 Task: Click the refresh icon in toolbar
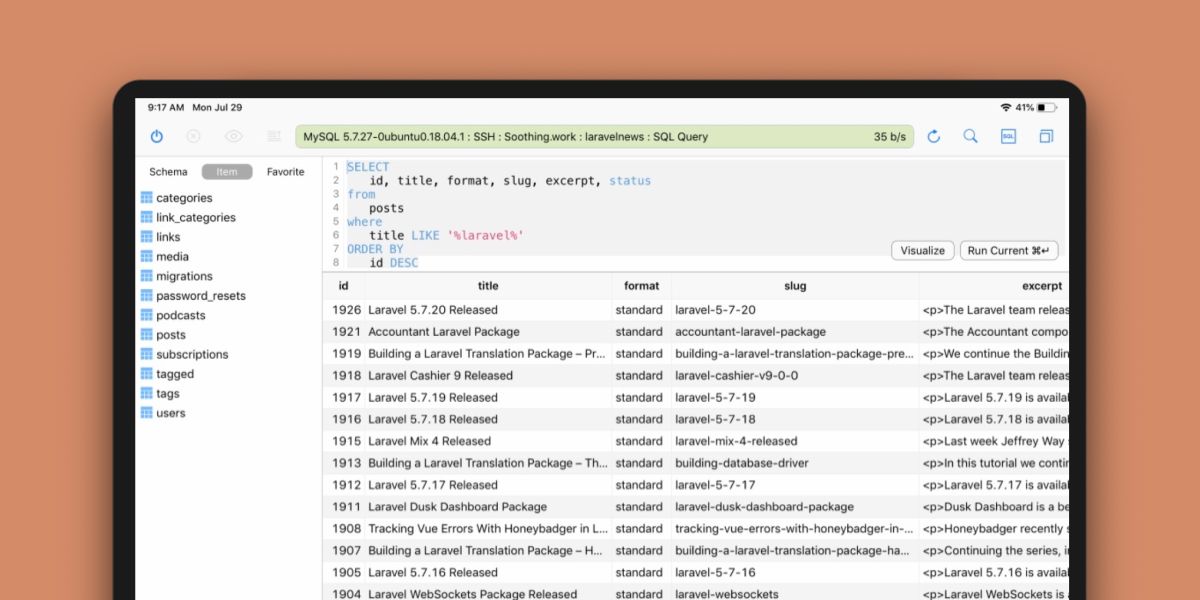coord(934,136)
